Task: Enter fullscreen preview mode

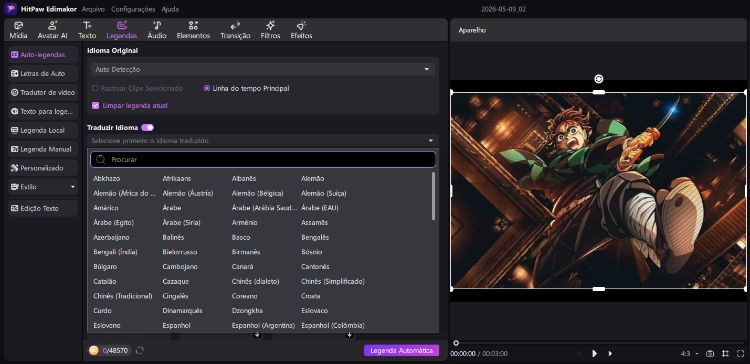Action: tap(740, 353)
